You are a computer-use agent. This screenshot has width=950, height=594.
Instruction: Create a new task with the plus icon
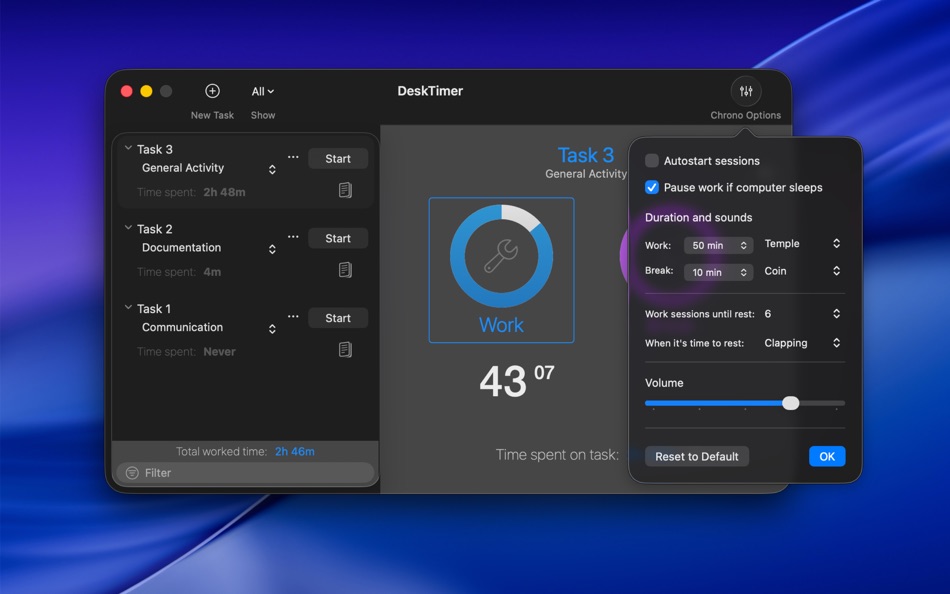click(x=212, y=90)
